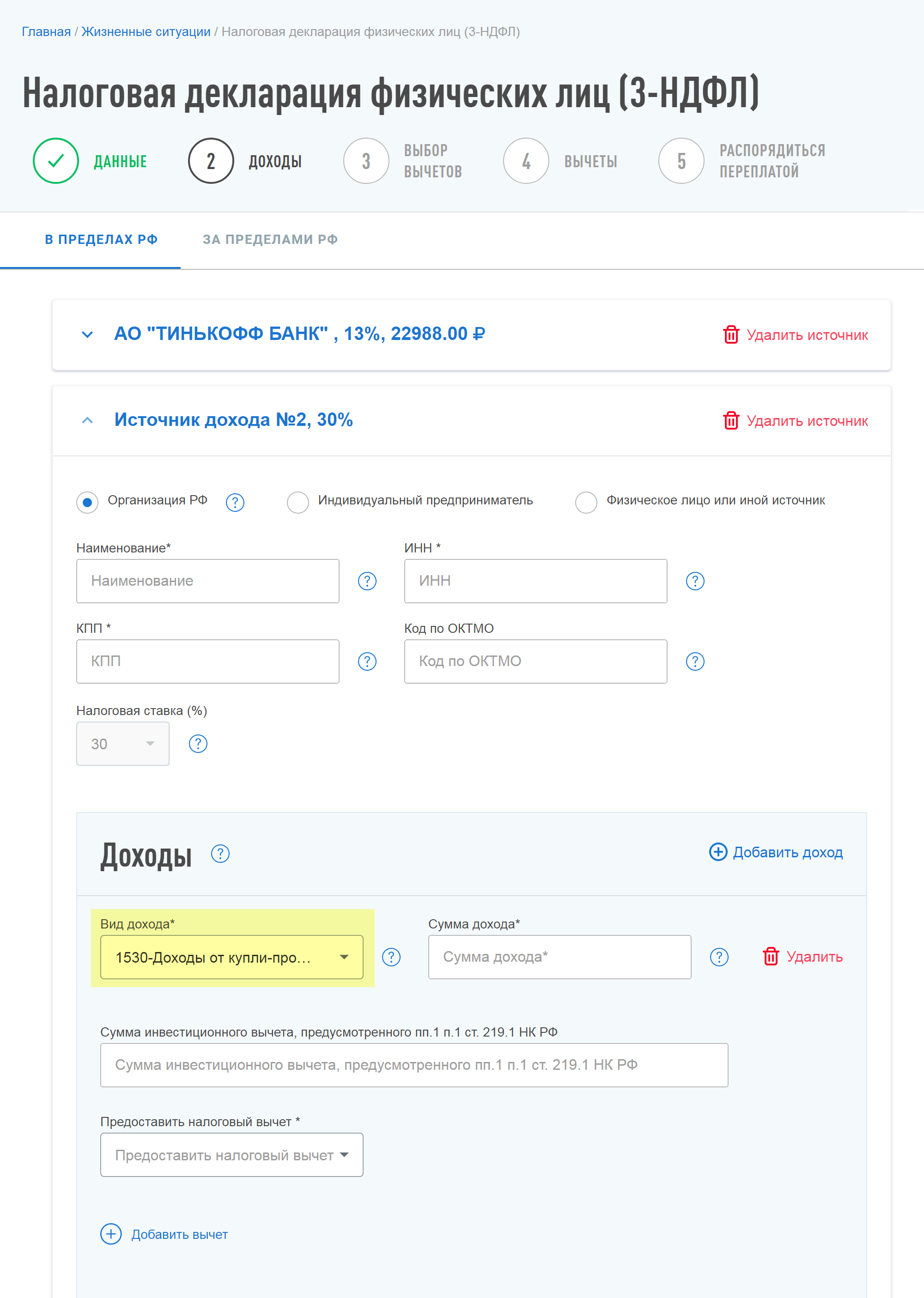Switch to За пределами РФ tab
This screenshot has height=1298, width=924.
[270, 239]
